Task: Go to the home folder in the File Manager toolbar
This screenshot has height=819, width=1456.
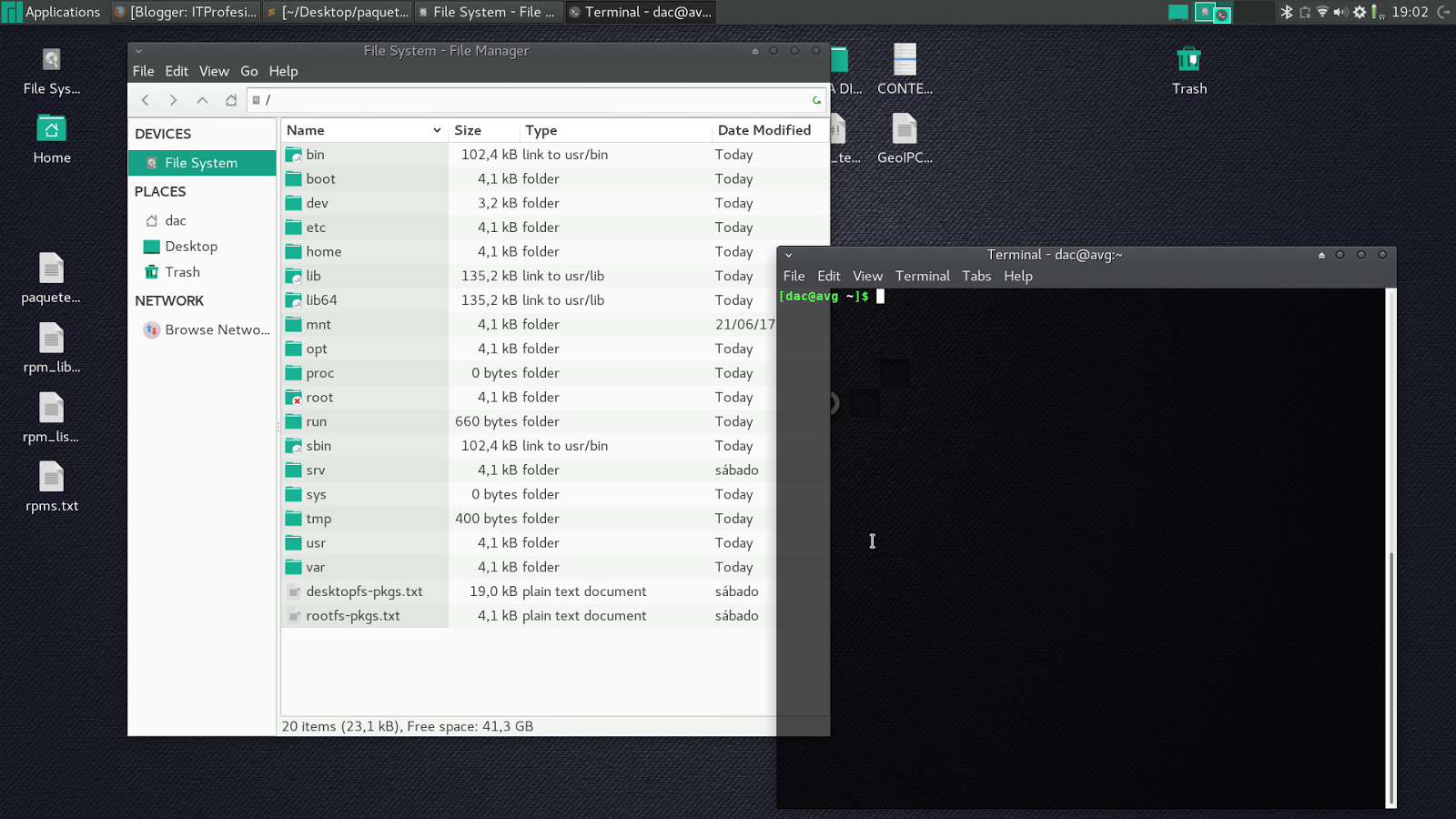Action: [231, 100]
